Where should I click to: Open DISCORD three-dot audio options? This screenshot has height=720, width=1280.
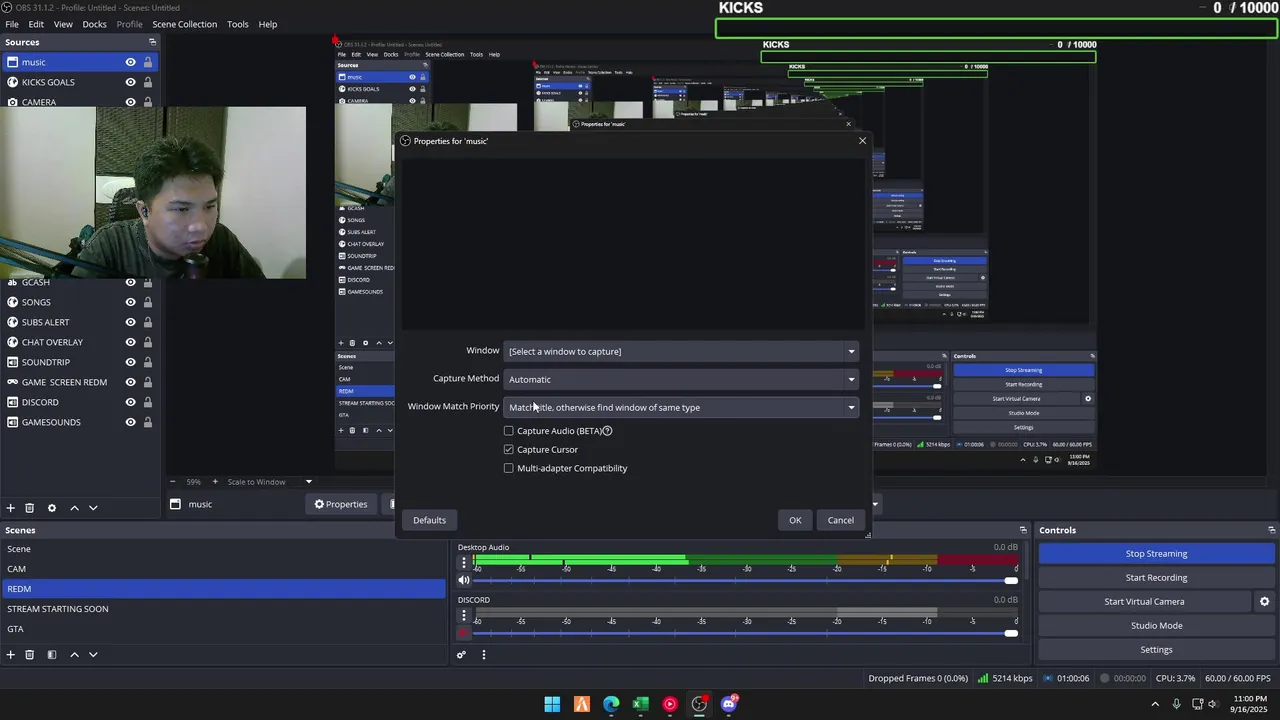[x=464, y=616]
